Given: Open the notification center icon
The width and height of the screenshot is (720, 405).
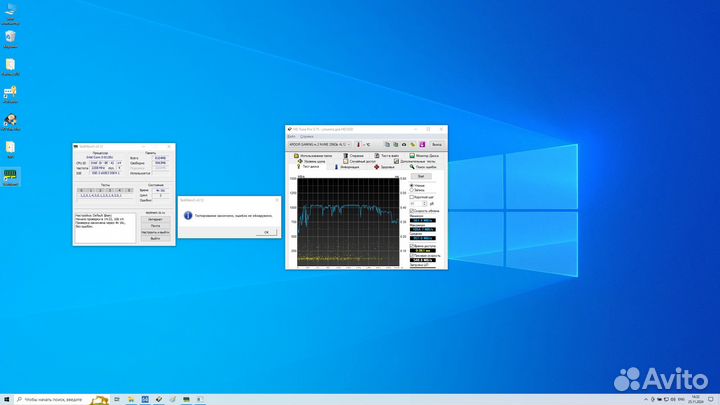Looking at the screenshot, I should (x=711, y=399).
